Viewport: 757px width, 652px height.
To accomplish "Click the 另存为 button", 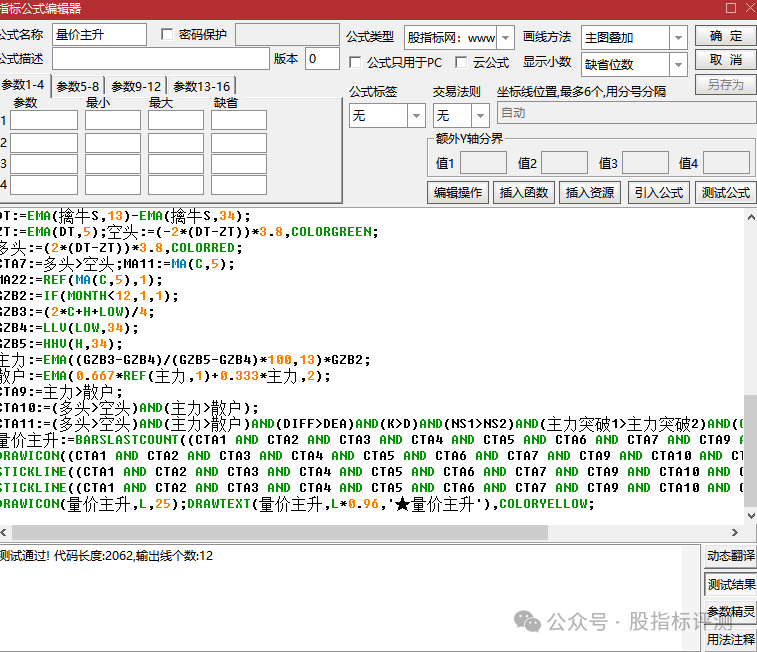I will click(726, 84).
